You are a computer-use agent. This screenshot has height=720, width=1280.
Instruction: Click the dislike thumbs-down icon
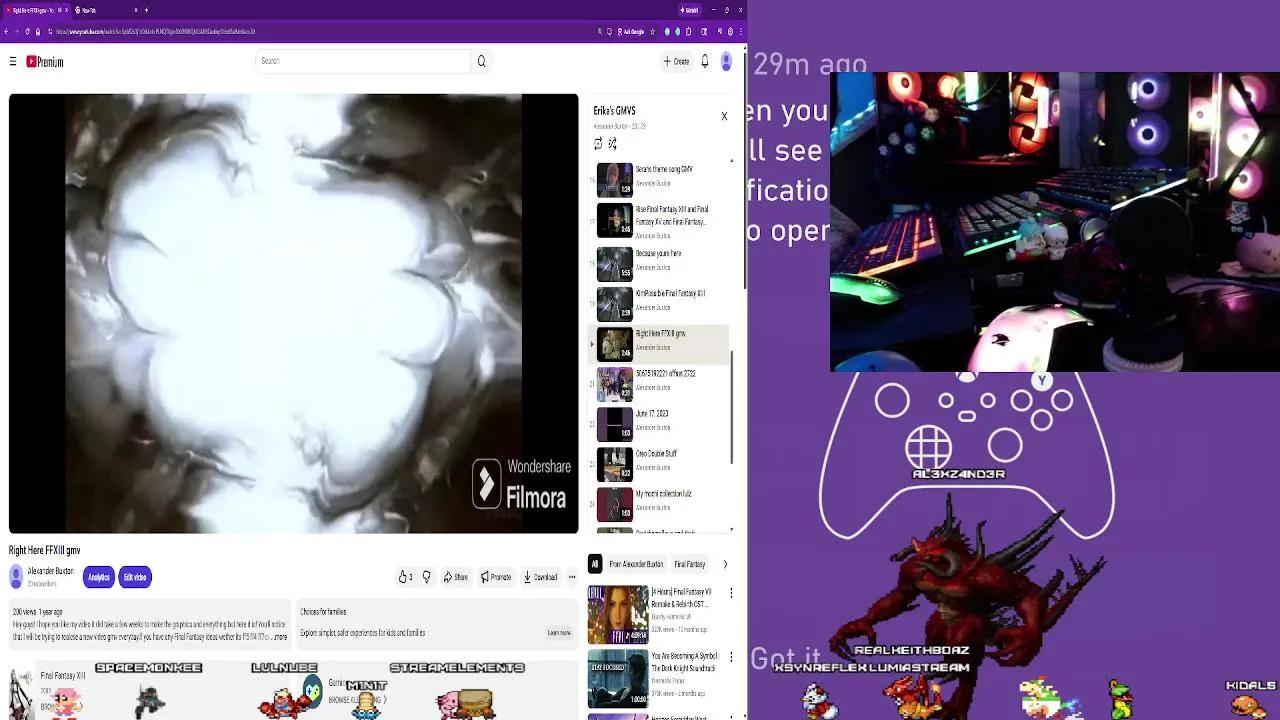tap(426, 577)
